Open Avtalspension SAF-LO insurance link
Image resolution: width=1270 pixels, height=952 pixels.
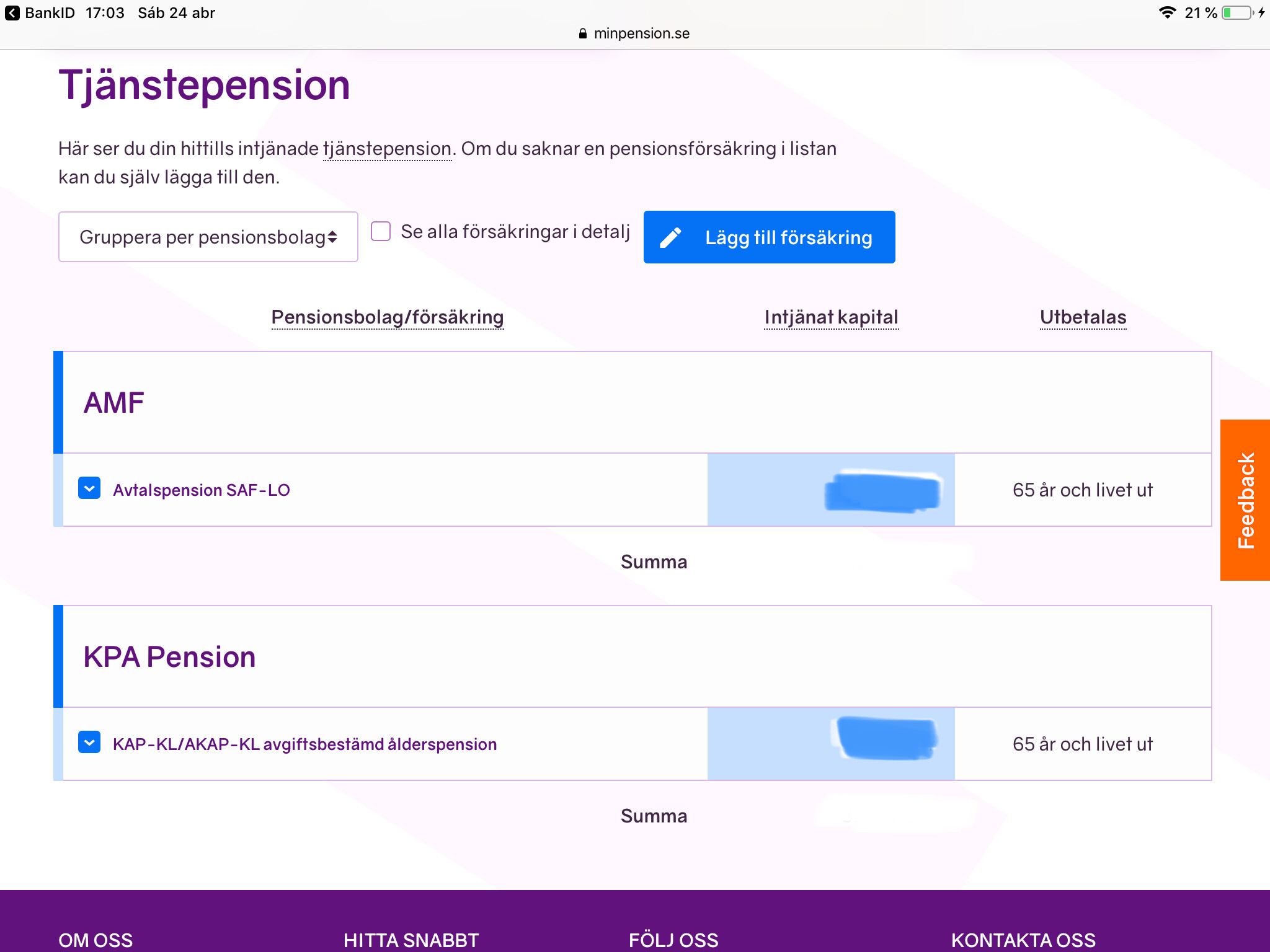coord(201,490)
